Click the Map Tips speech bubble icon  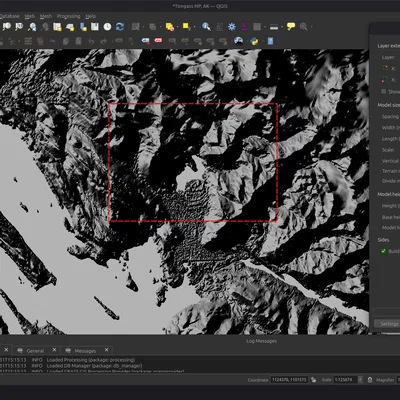[x=291, y=26]
